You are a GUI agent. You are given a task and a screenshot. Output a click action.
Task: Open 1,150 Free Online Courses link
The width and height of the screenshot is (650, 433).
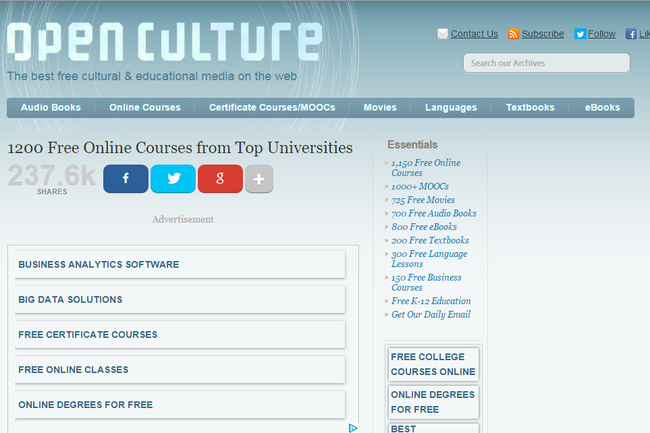tap(426, 168)
